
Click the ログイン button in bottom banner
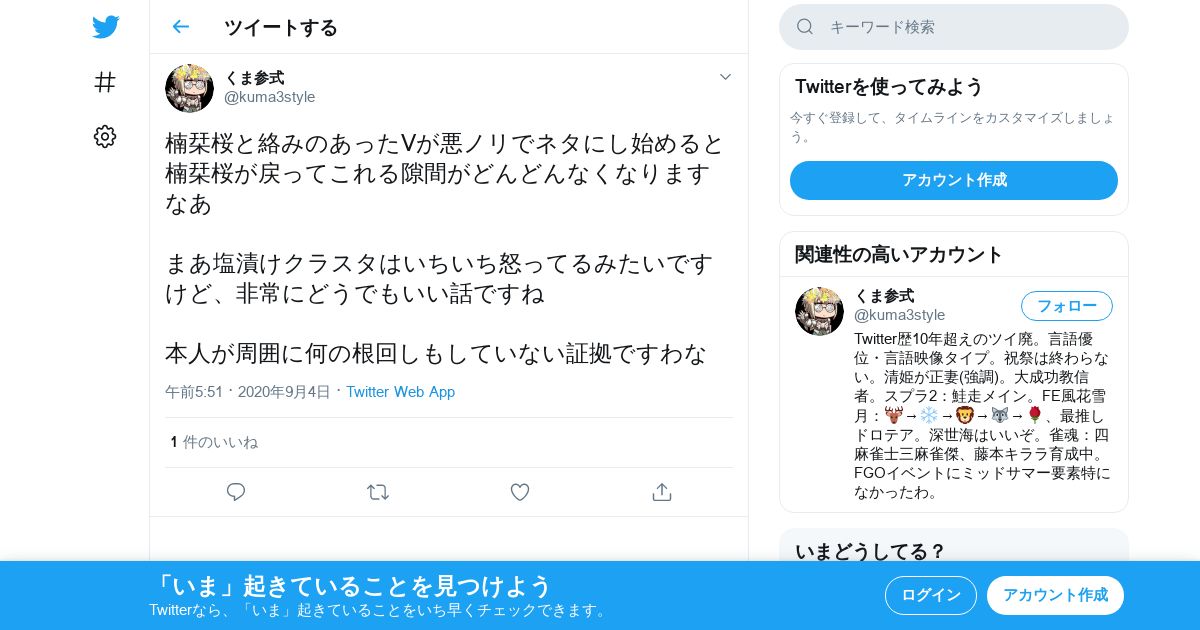pos(931,595)
